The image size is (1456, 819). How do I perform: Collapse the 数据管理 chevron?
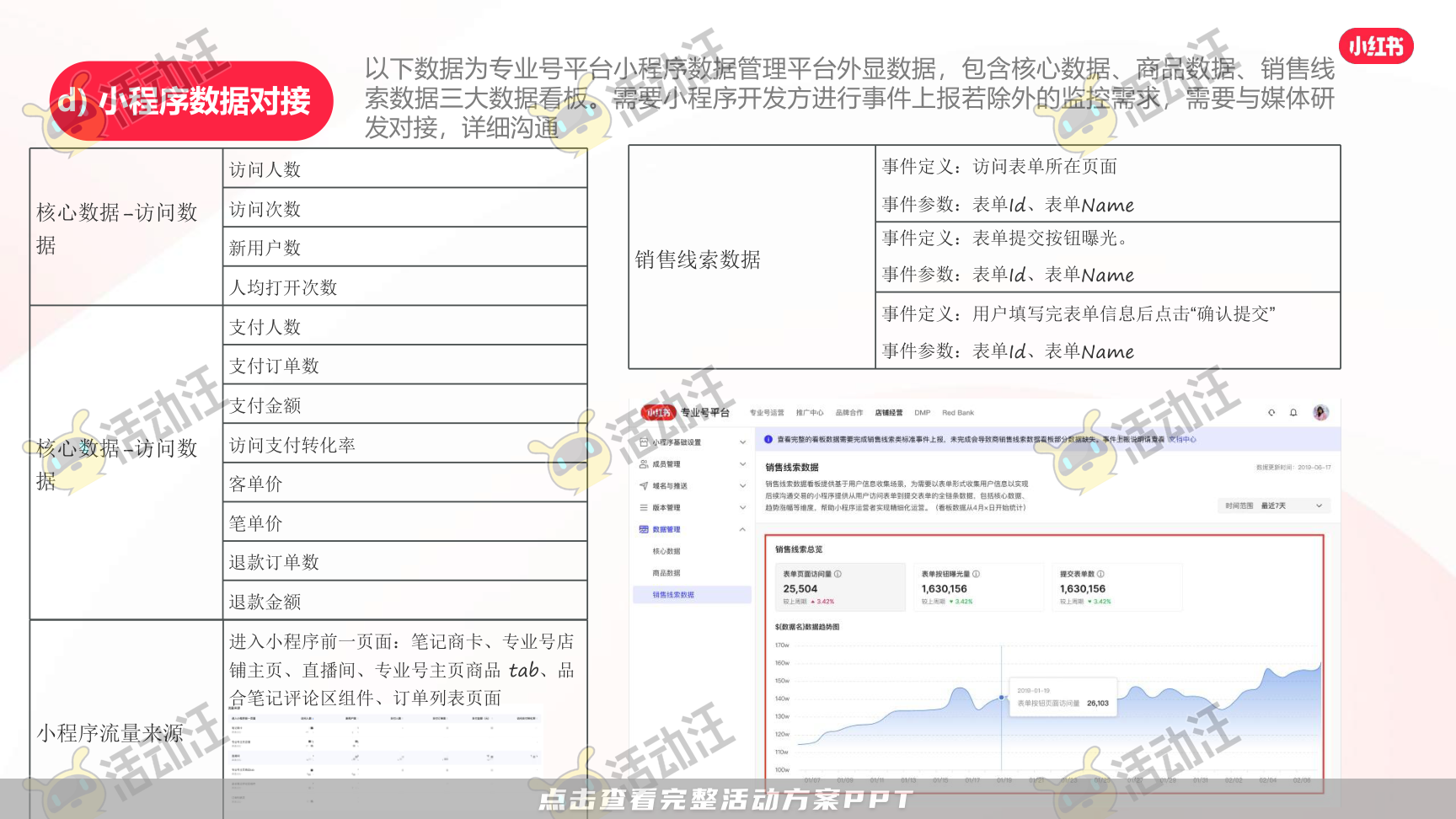742,530
